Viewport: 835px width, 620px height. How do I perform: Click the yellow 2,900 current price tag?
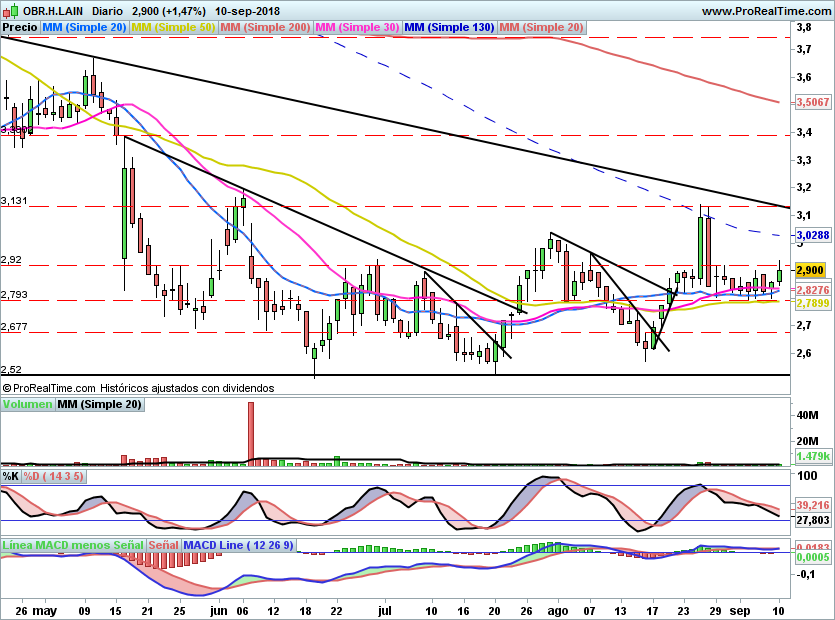click(809, 270)
